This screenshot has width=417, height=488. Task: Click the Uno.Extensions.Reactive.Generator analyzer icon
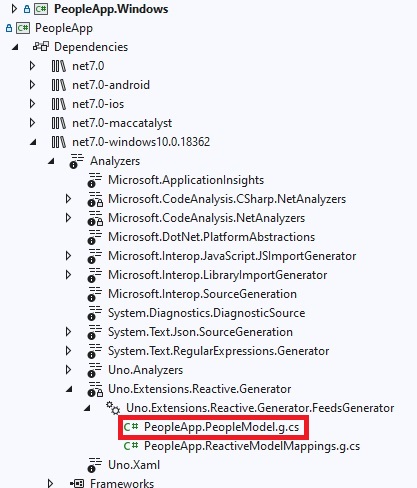coord(95,389)
